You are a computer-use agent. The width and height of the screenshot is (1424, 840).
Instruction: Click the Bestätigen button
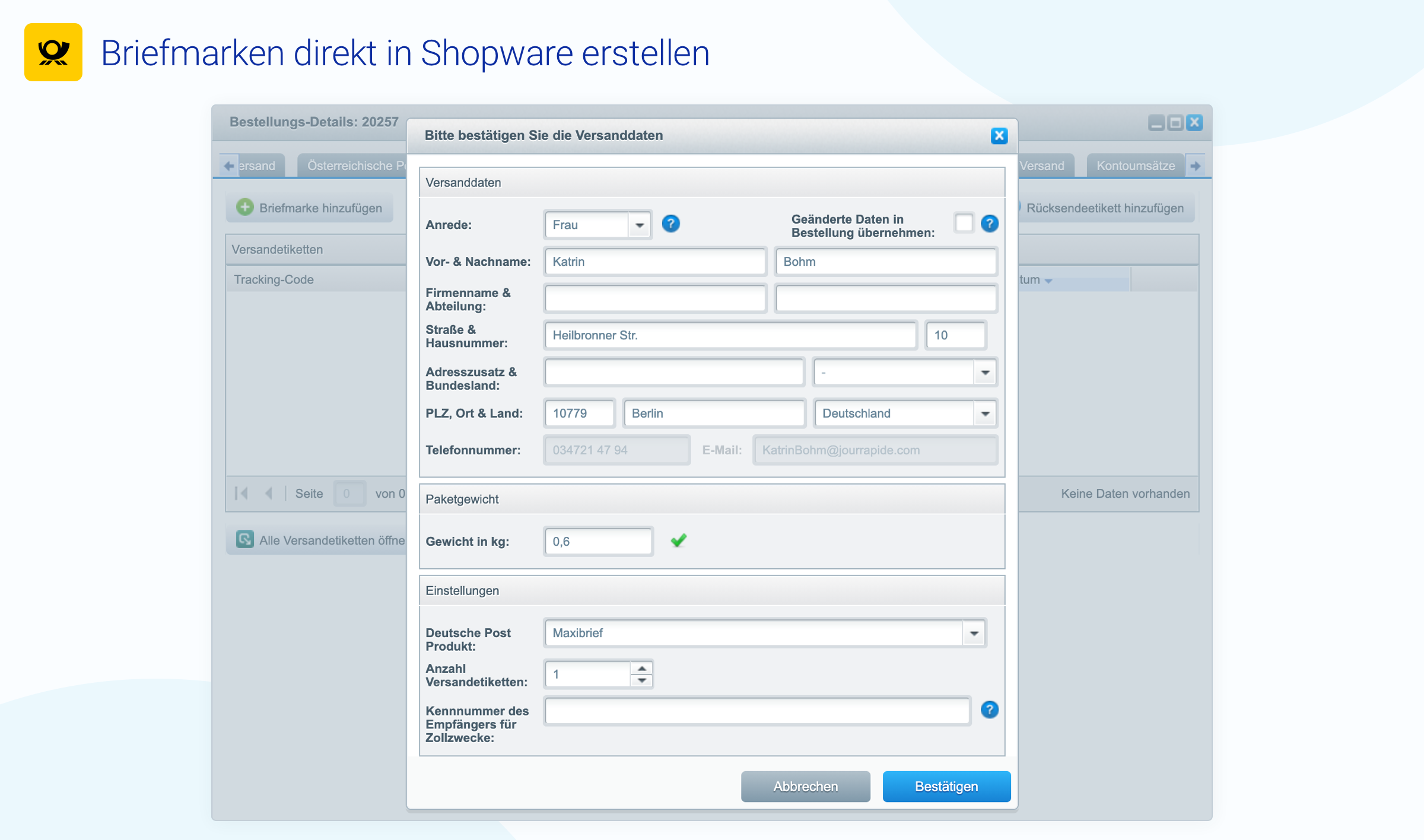946,787
